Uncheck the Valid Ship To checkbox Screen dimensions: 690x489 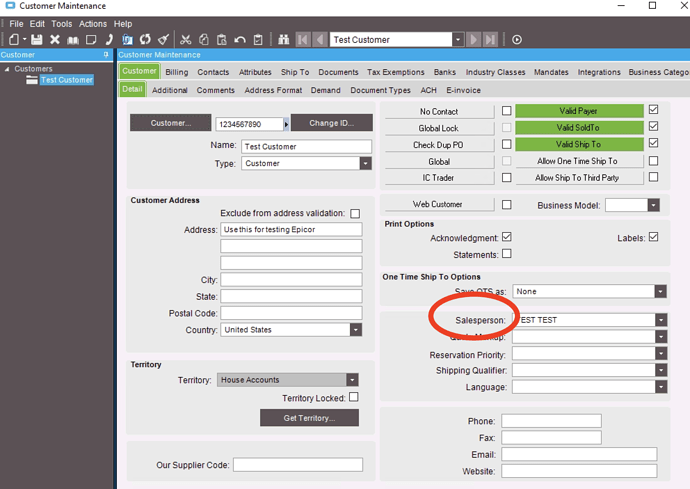pyautogui.click(x=653, y=143)
